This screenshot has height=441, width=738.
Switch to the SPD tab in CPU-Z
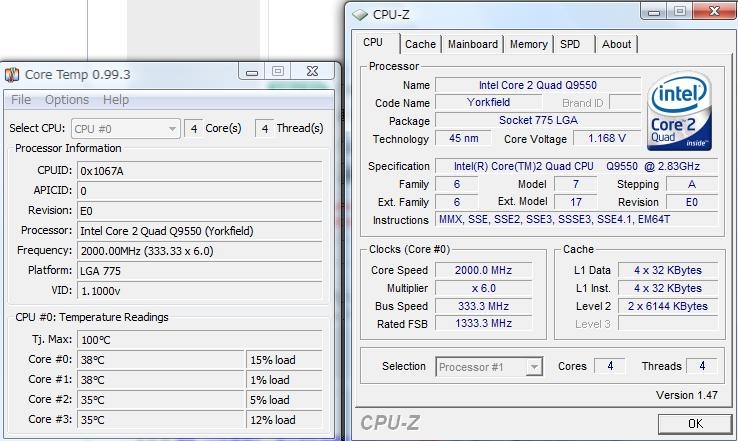coord(570,44)
